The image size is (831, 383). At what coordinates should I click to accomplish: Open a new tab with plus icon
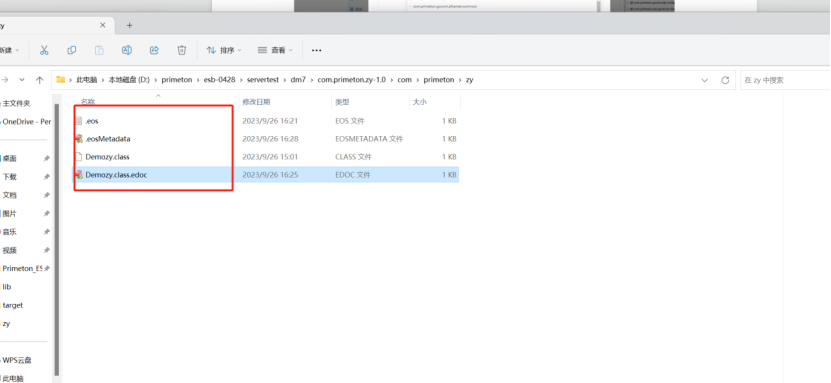(129, 25)
